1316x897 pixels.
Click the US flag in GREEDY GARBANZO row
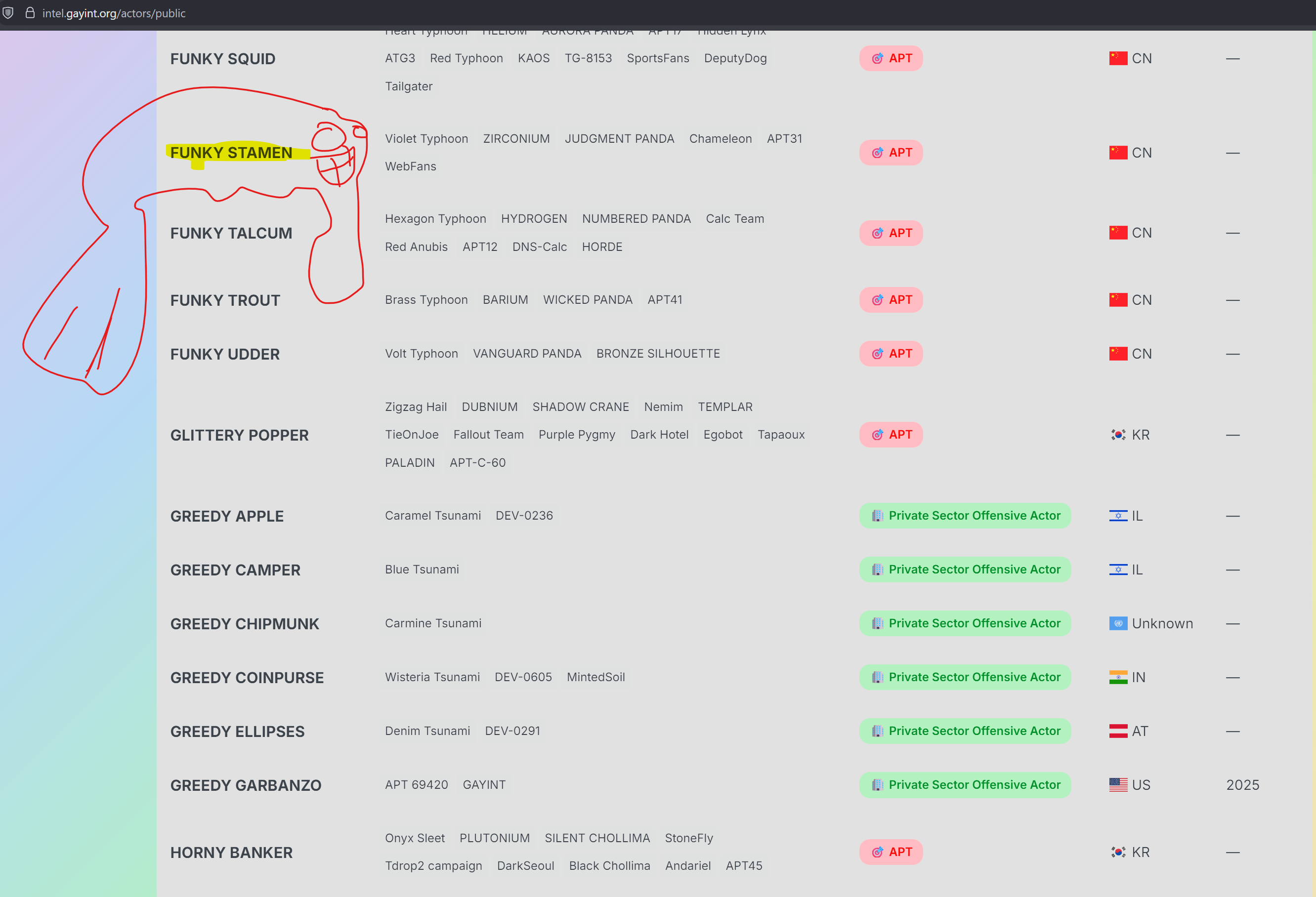tap(1118, 784)
